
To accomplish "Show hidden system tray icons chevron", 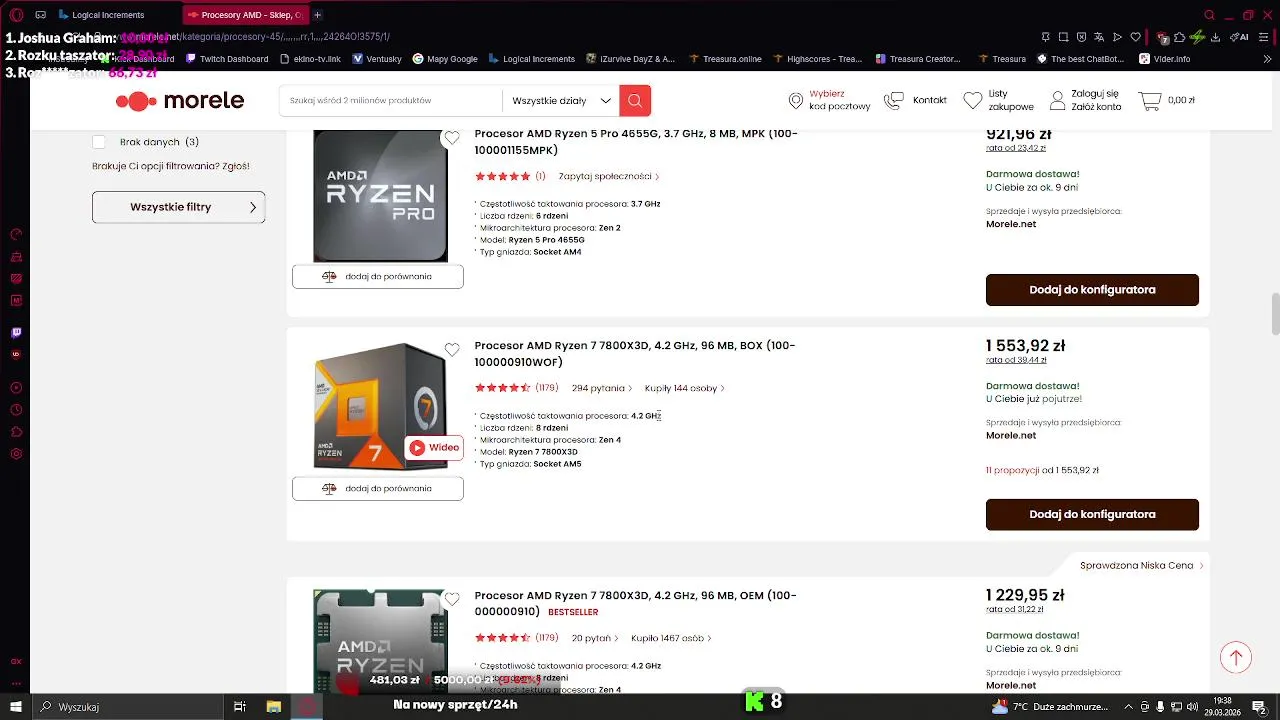I will click(x=1129, y=707).
